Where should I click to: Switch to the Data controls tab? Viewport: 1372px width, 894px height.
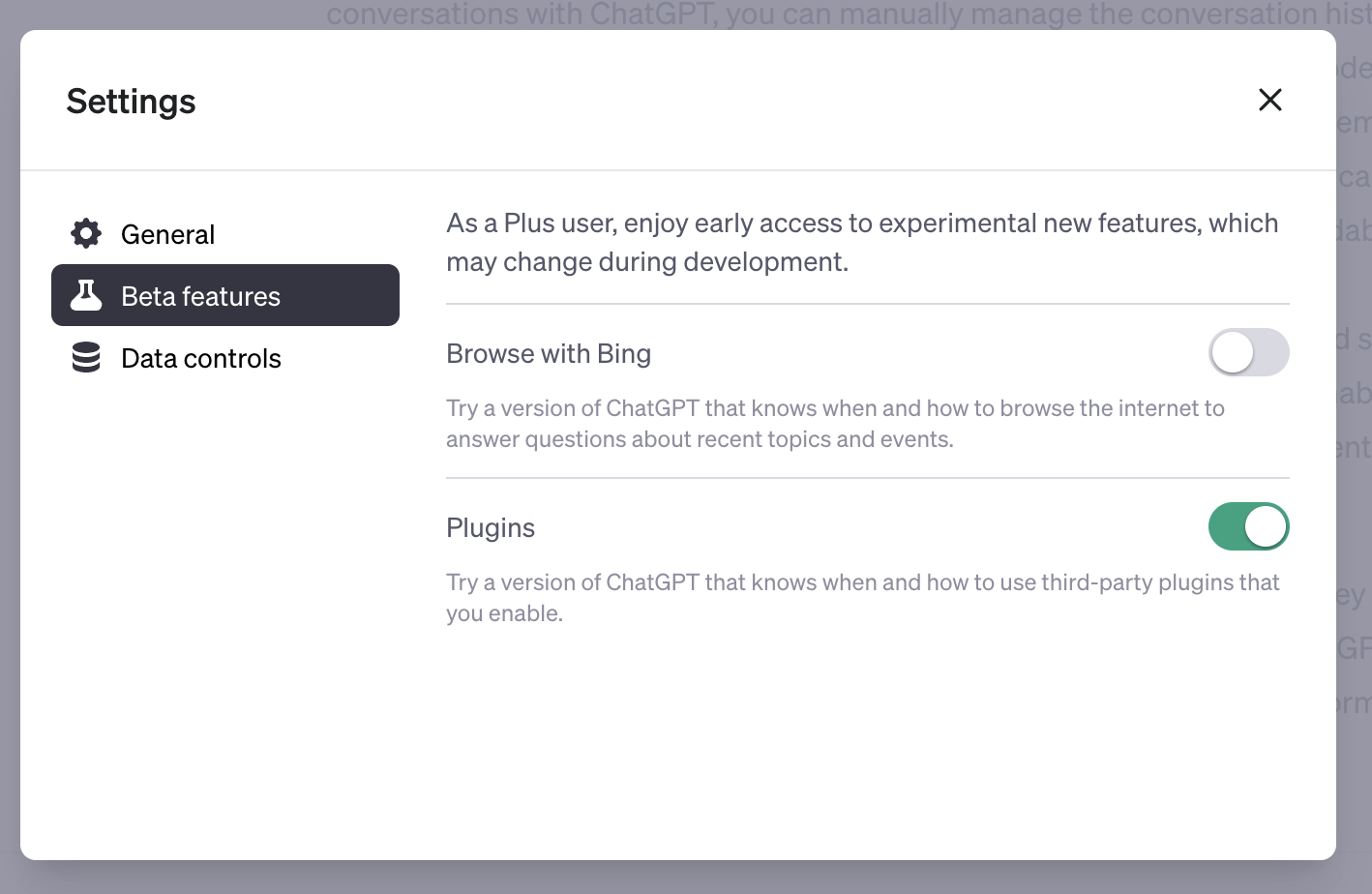200,358
